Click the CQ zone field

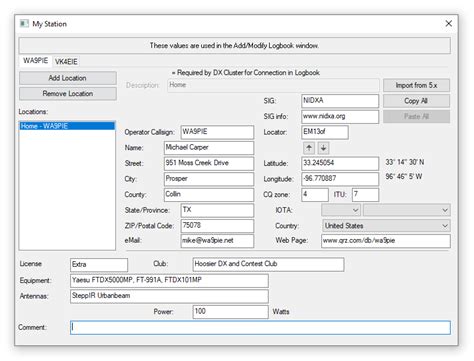point(315,194)
